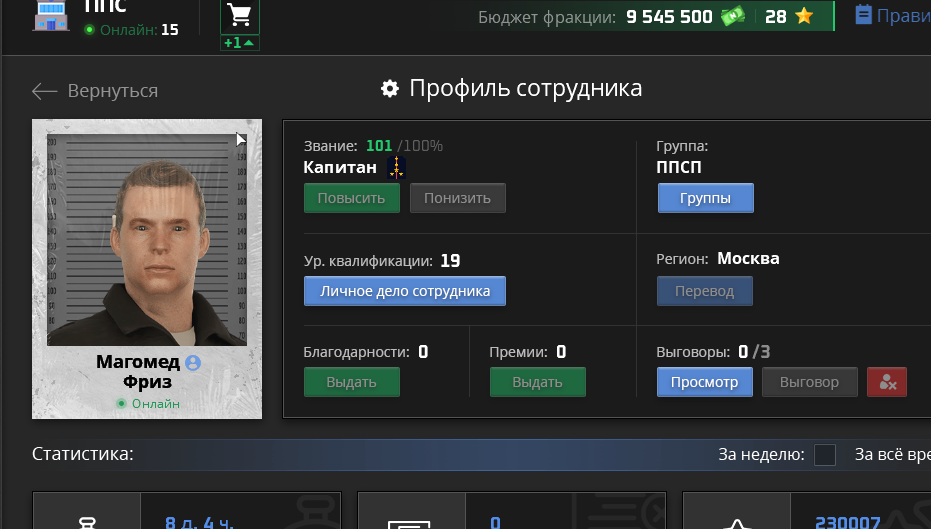Click the green money icon in budget

tap(733, 16)
